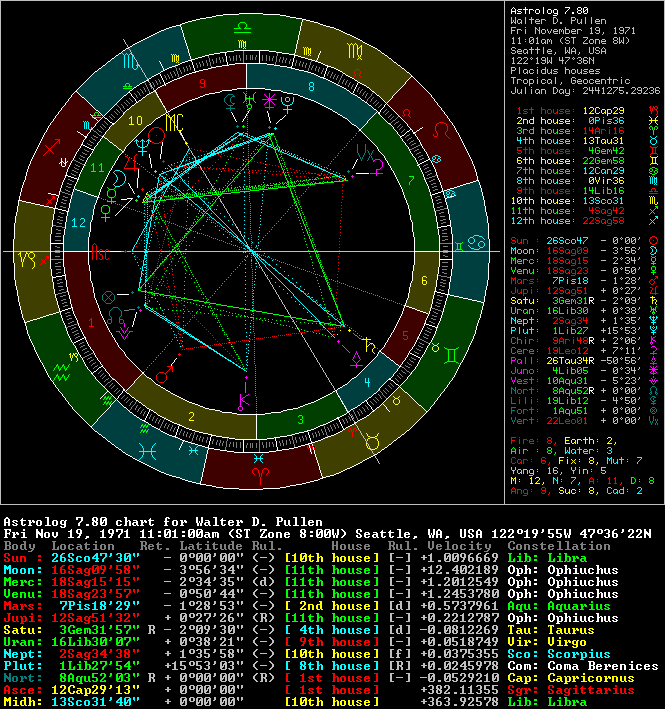665x709 pixels.
Task: Click '10th house: 13Sco31' sidebar row
Action: coord(585,201)
